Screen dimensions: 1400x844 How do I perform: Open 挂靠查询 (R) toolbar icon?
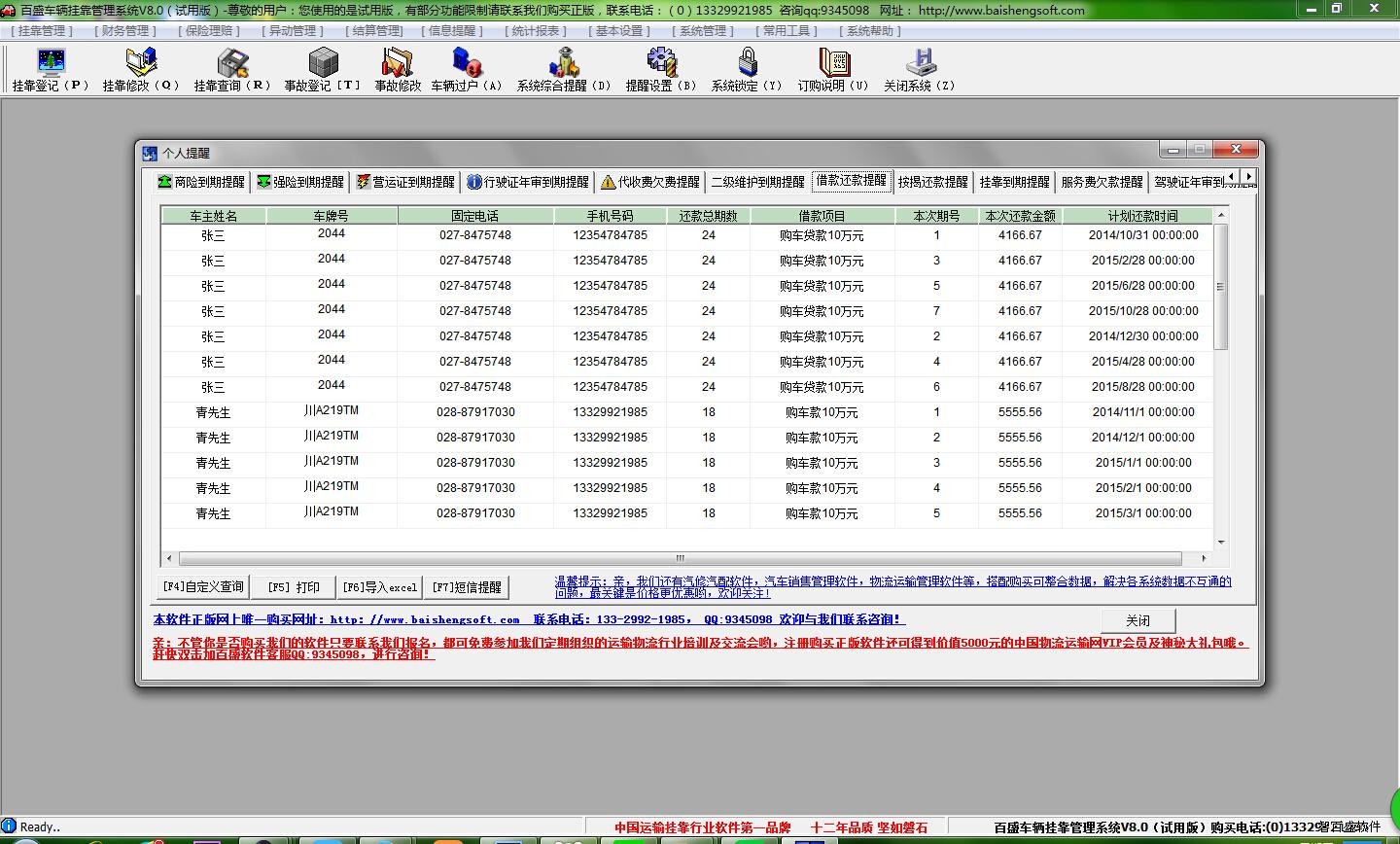tap(232, 70)
